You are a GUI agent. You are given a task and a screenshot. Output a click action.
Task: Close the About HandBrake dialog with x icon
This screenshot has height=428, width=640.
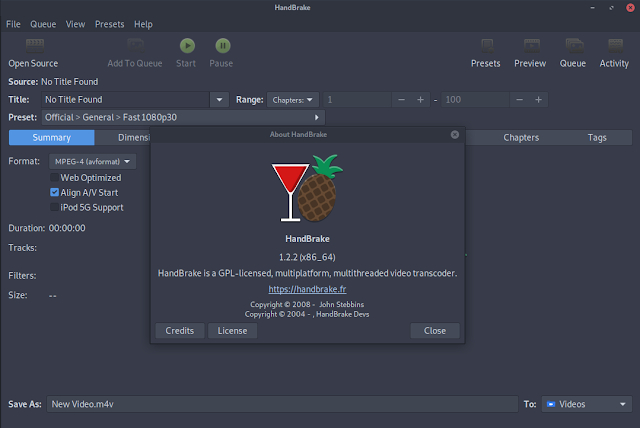coord(455,135)
